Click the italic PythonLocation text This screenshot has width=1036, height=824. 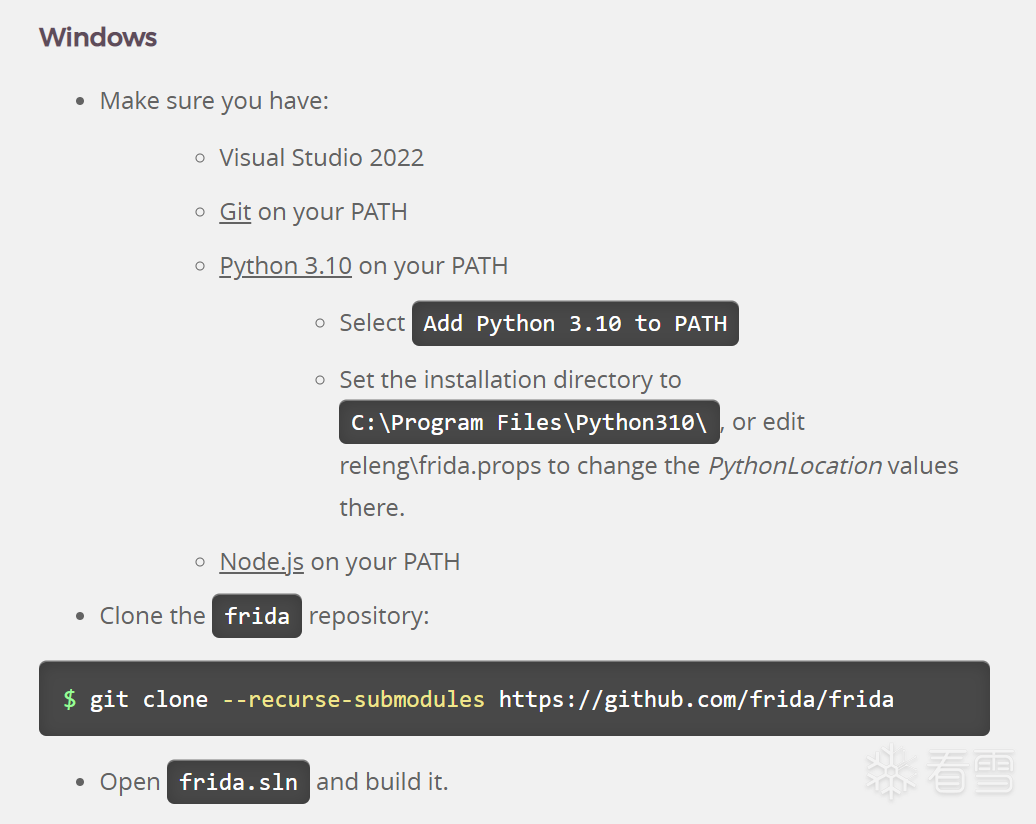point(795,466)
